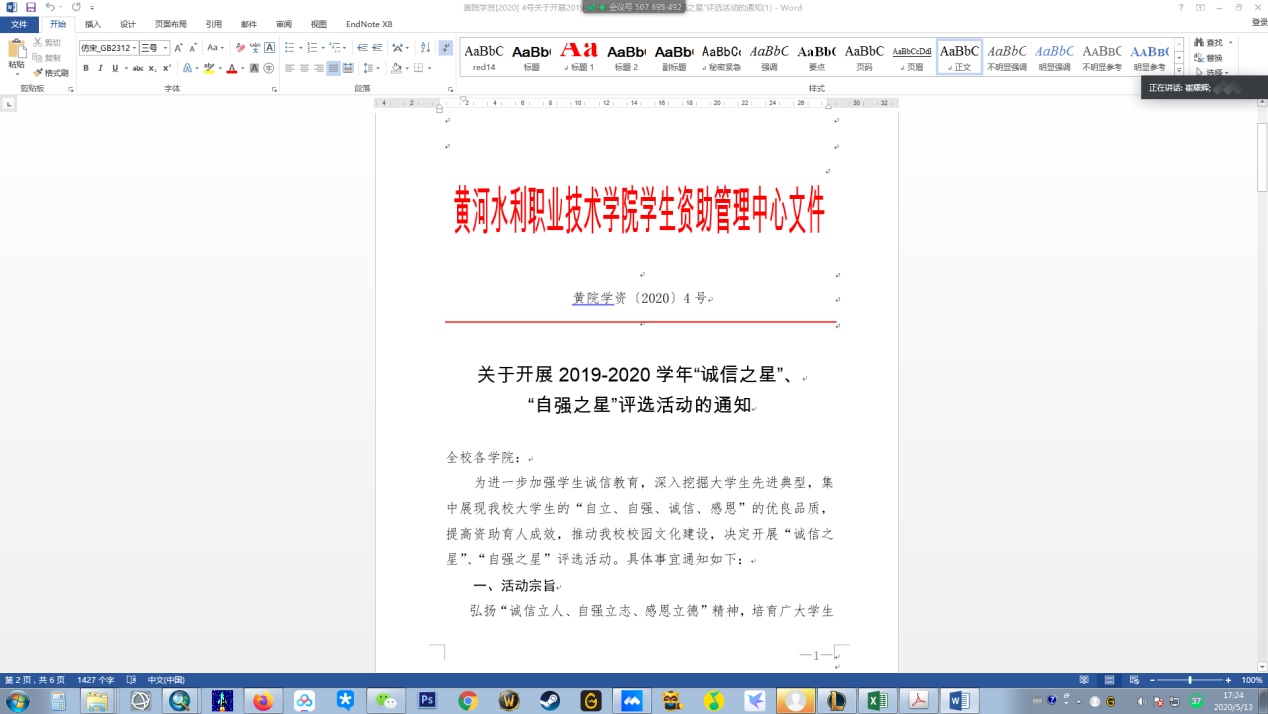Select the Clear Formatting eraser icon
This screenshot has width=1268, height=714.
[x=240, y=48]
